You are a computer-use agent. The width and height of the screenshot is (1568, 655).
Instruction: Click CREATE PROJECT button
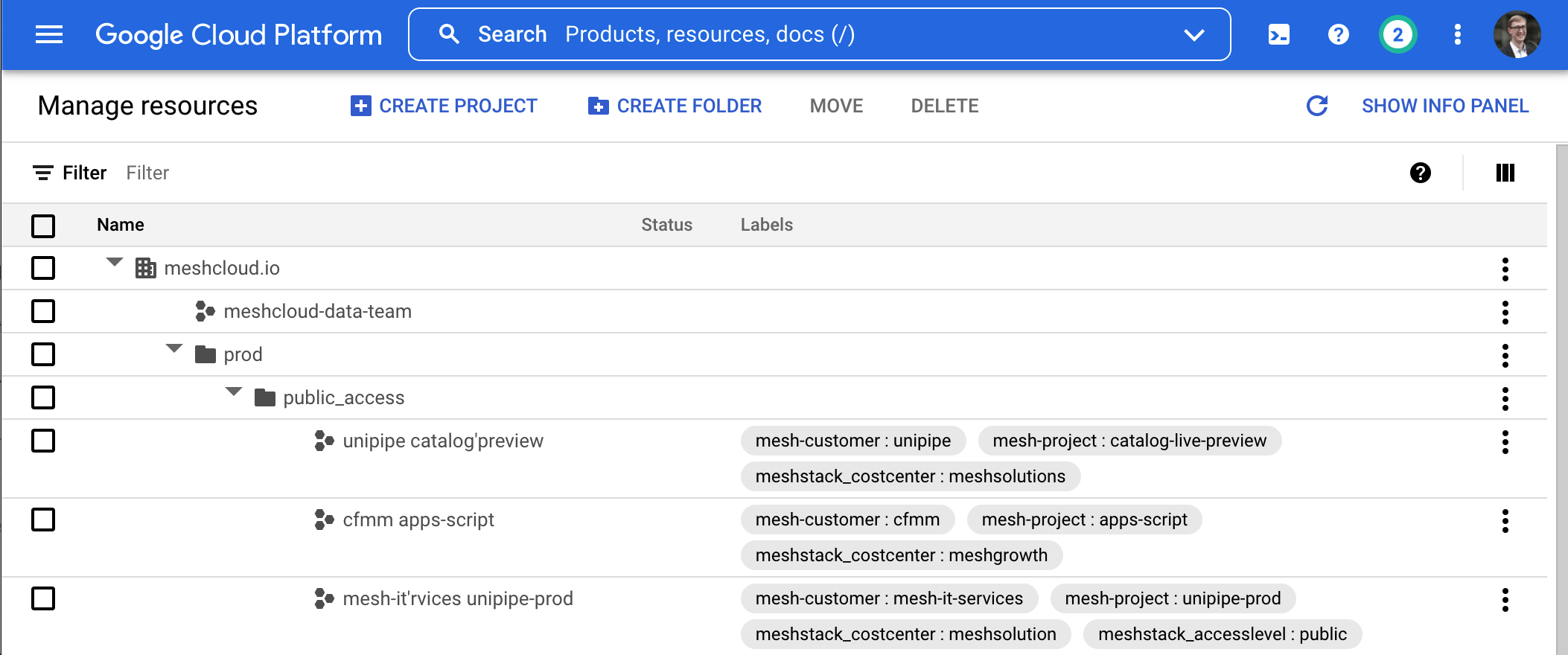(444, 106)
